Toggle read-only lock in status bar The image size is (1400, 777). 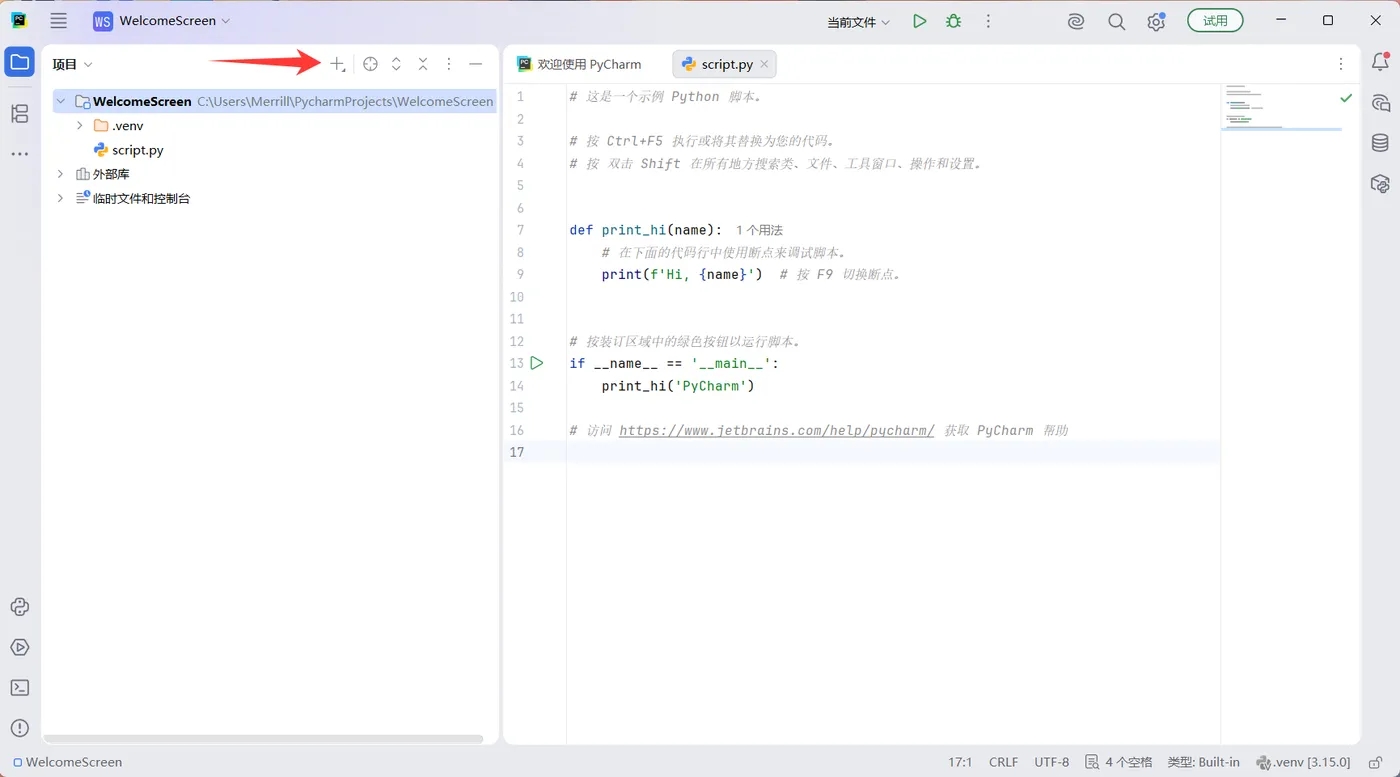[x=1375, y=762]
